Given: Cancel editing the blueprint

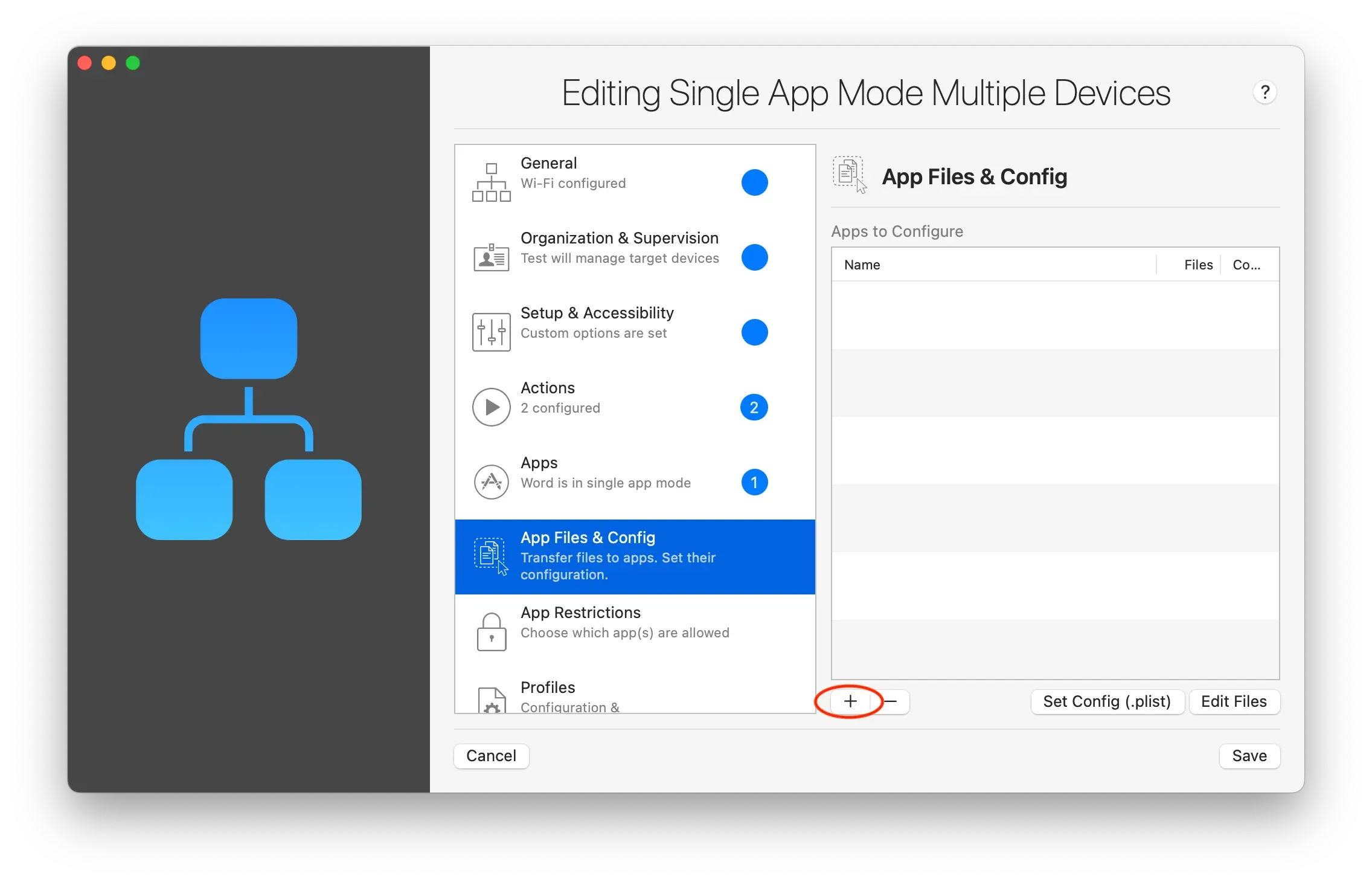Looking at the screenshot, I should [491, 756].
